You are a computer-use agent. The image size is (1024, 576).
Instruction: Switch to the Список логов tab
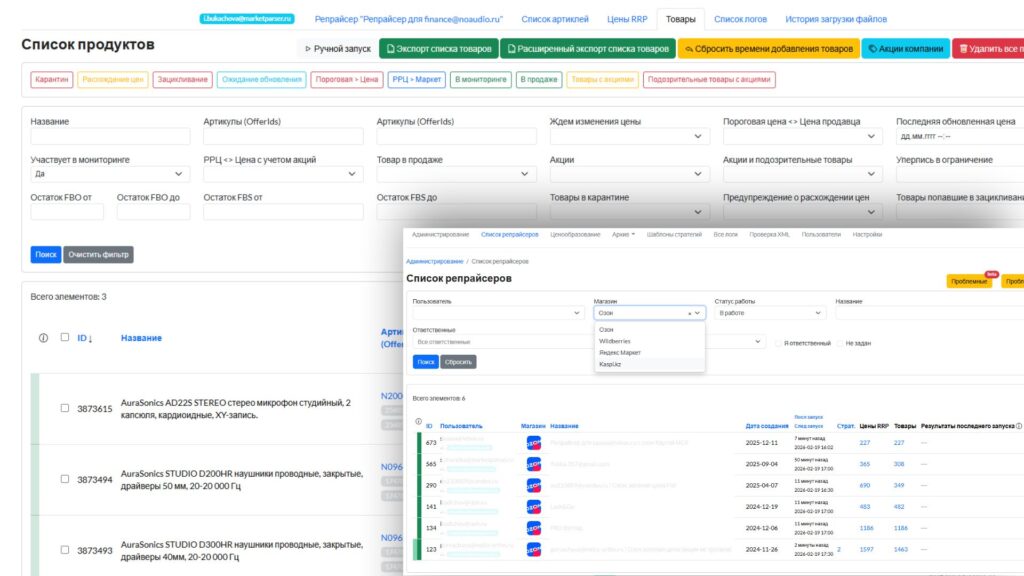click(741, 19)
